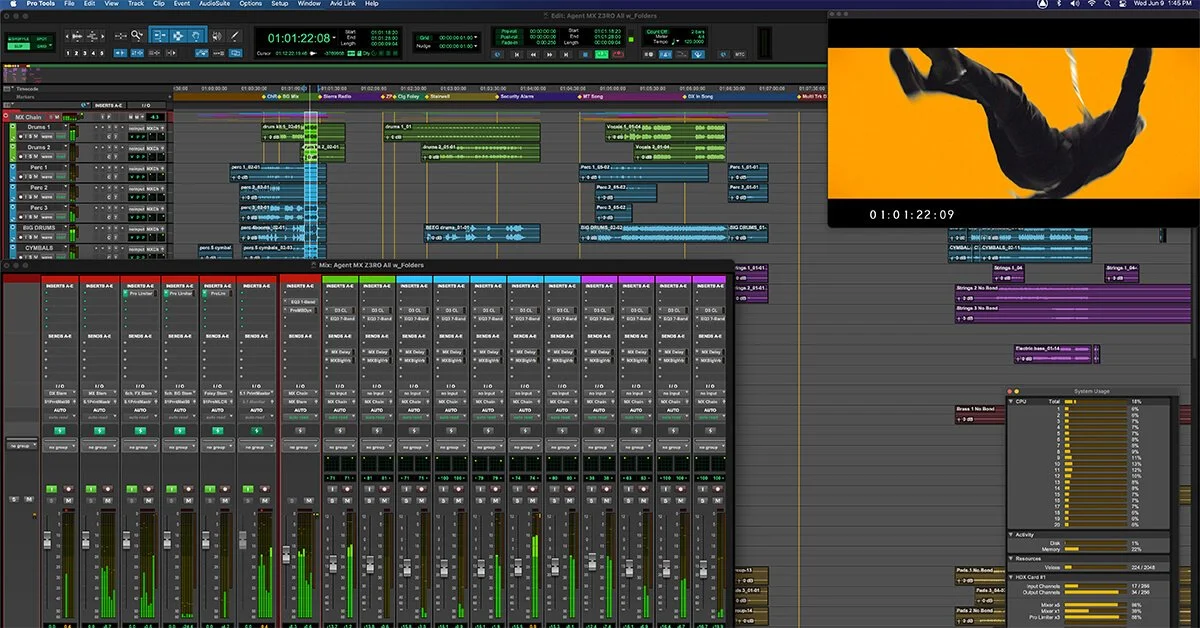Screen dimensions: 1200x628
Task: Select the Scrubber speaker tool
Action: coord(217,36)
